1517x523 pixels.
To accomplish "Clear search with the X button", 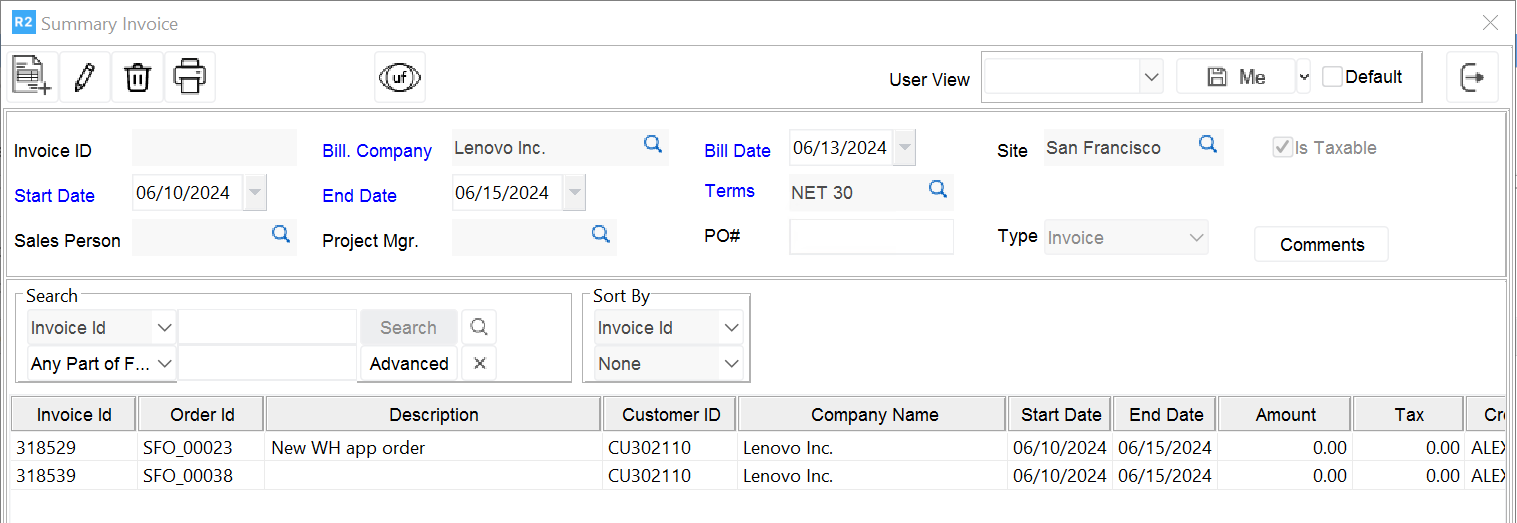I will [x=479, y=364].
